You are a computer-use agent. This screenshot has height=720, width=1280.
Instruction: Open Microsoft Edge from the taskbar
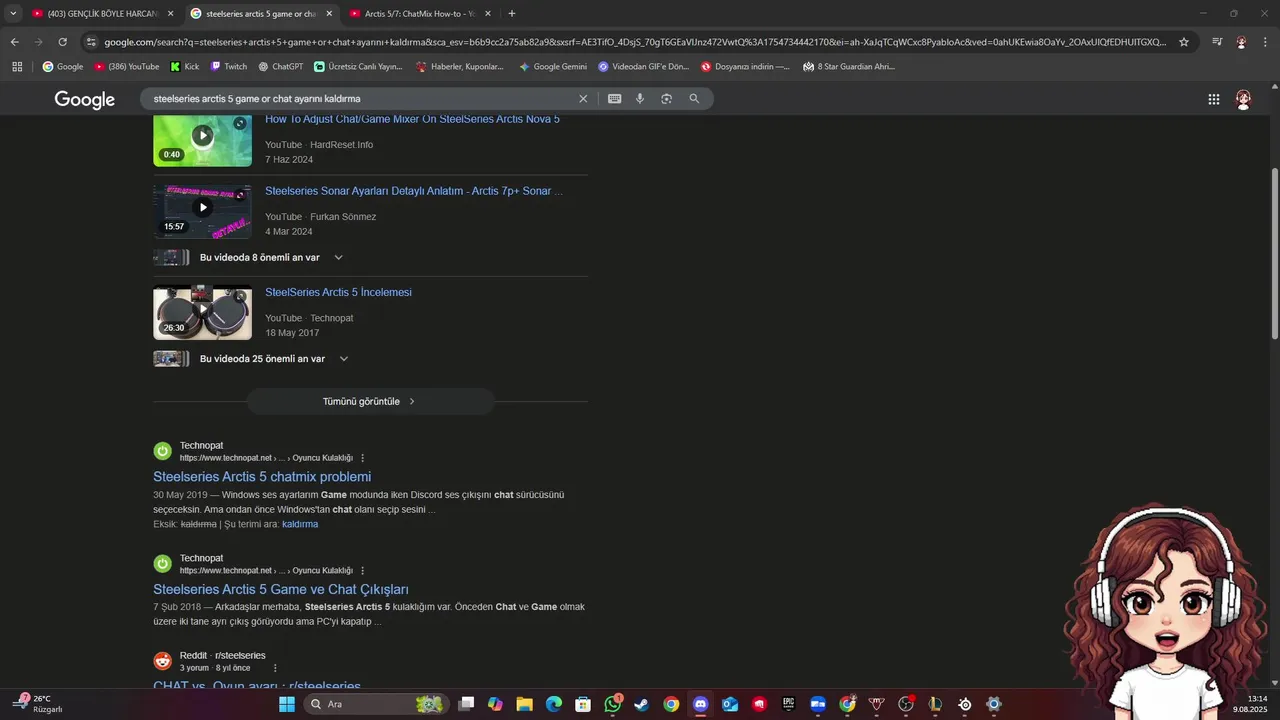pyautogui.click(x=554, y=704)
